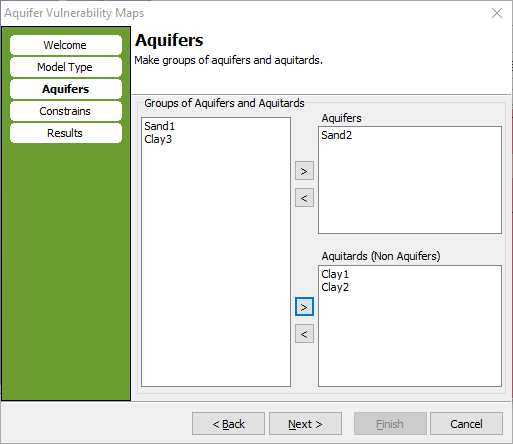Select Clay3 in the groups list
Screen dimensions: 513x444
(158, 139)
